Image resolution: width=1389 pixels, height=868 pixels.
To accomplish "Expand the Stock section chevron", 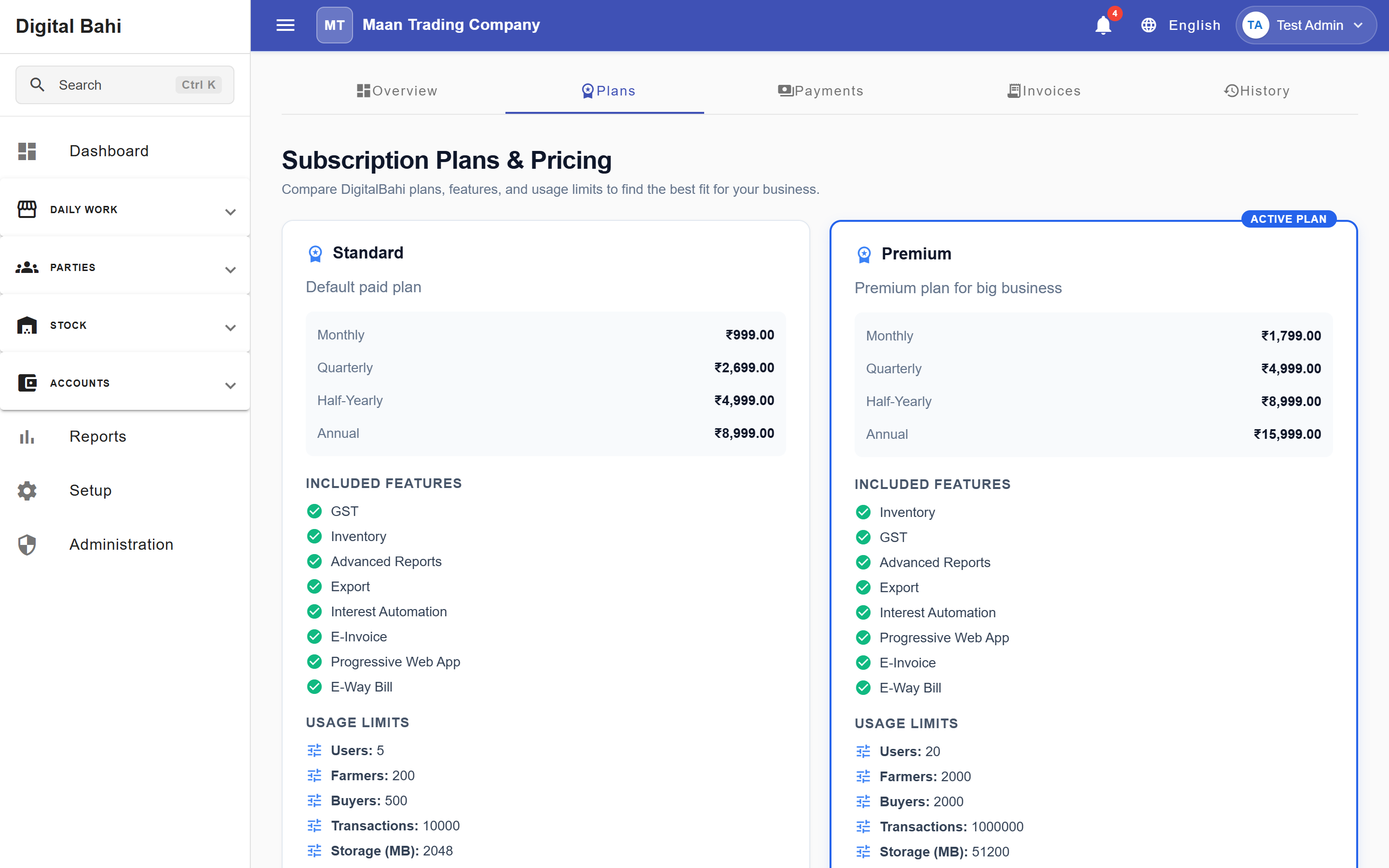I will [x=230, y=328].
